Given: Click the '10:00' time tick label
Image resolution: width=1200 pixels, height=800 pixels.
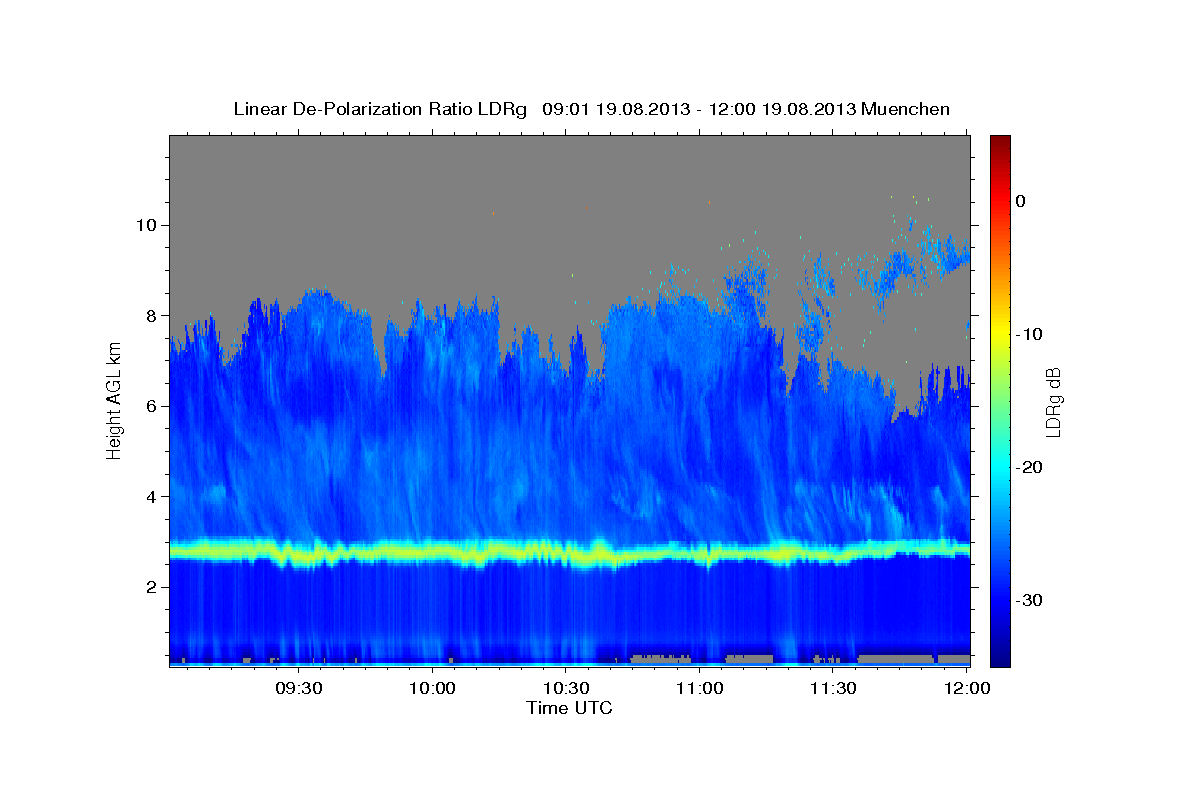Looking at the screenshot, I should 433,688.
